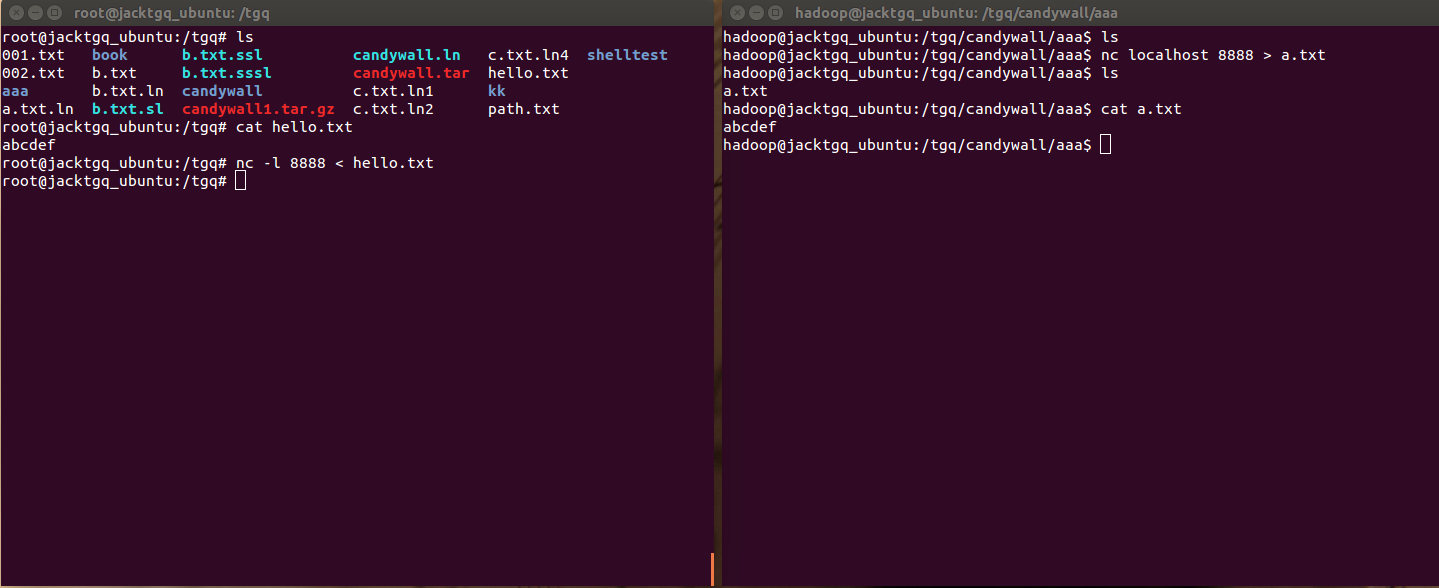Click the 'cat a.txt' command in hadoop terminal
Screen dimensions: 1439x588
tap(1141, 109)
